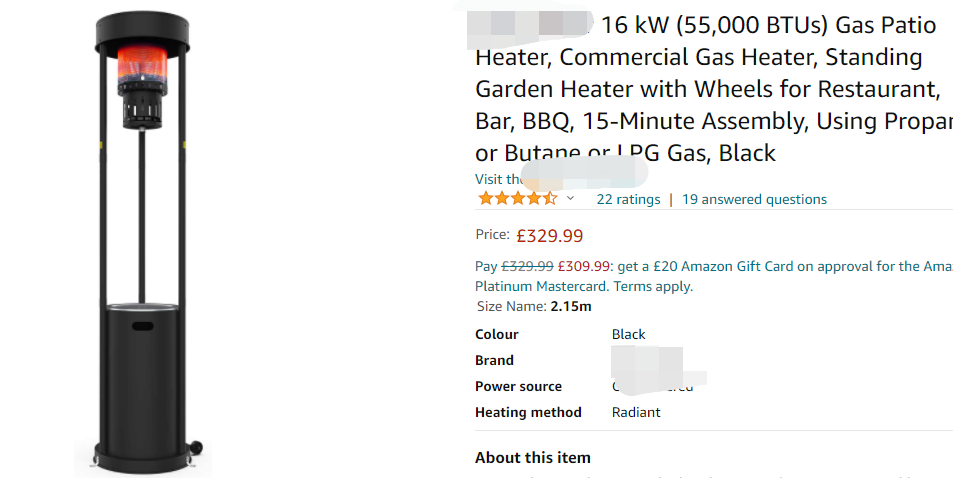Click the star rating icons
The width and height of the screenshot is (953, 478).
517,198
